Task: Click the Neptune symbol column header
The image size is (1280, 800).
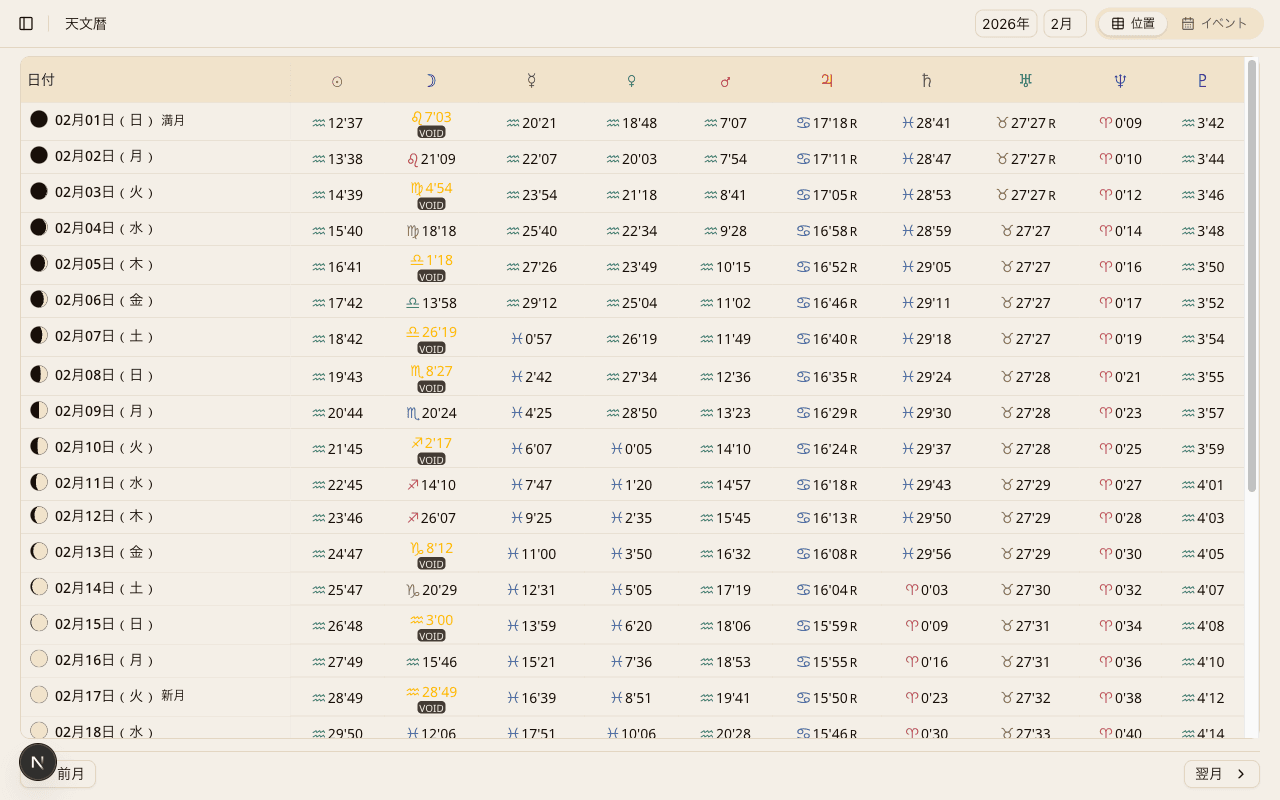Action: 1120,81
